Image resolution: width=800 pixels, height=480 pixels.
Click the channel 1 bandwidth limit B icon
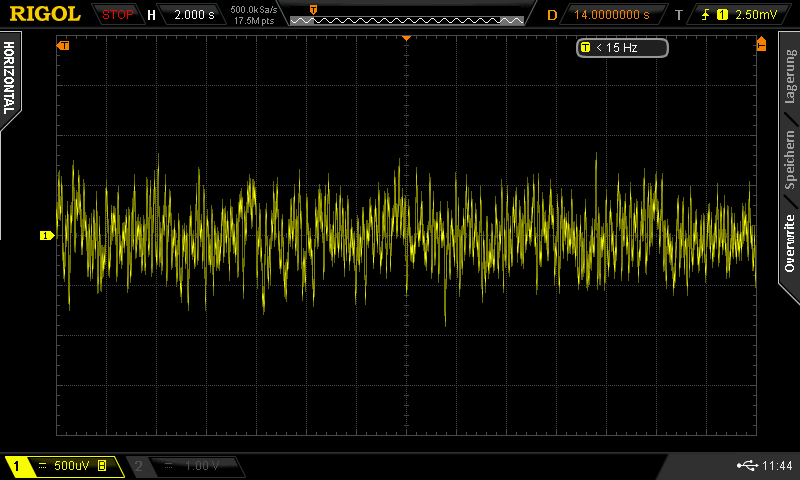point(102,465)
